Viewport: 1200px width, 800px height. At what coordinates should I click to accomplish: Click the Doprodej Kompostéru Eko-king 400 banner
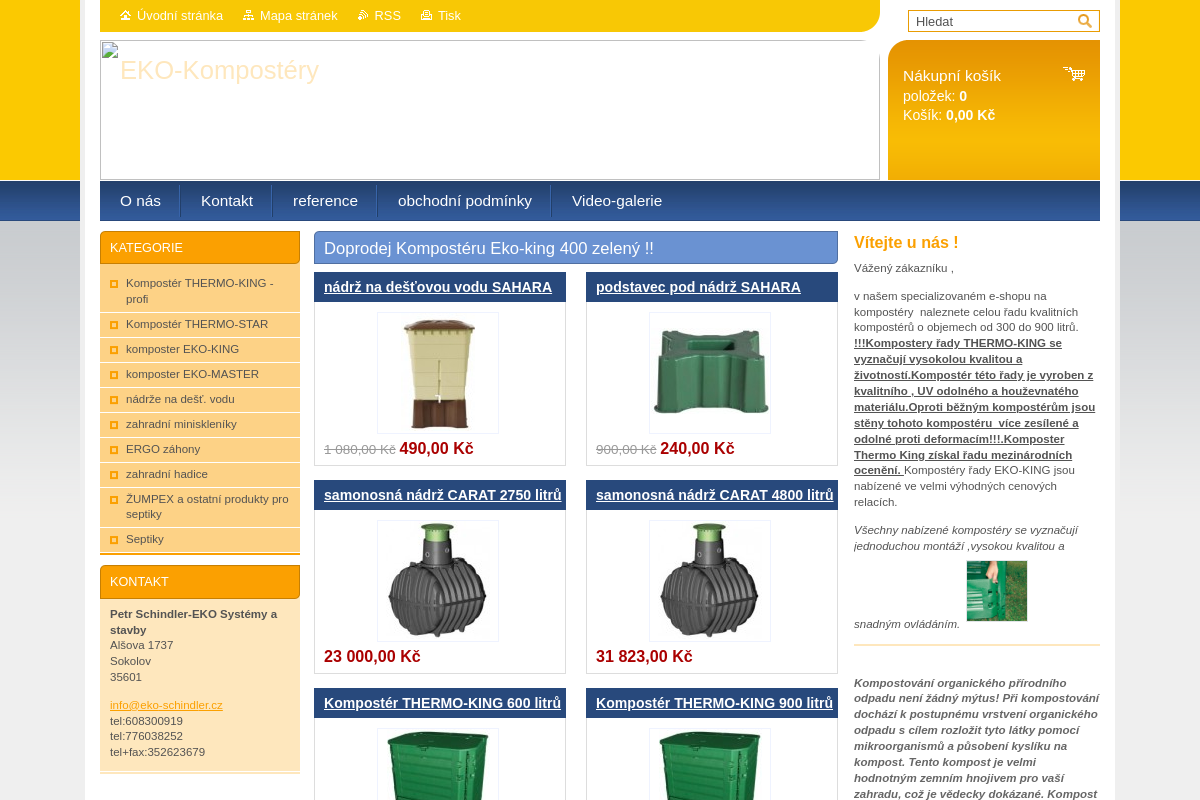click(576, 248)
